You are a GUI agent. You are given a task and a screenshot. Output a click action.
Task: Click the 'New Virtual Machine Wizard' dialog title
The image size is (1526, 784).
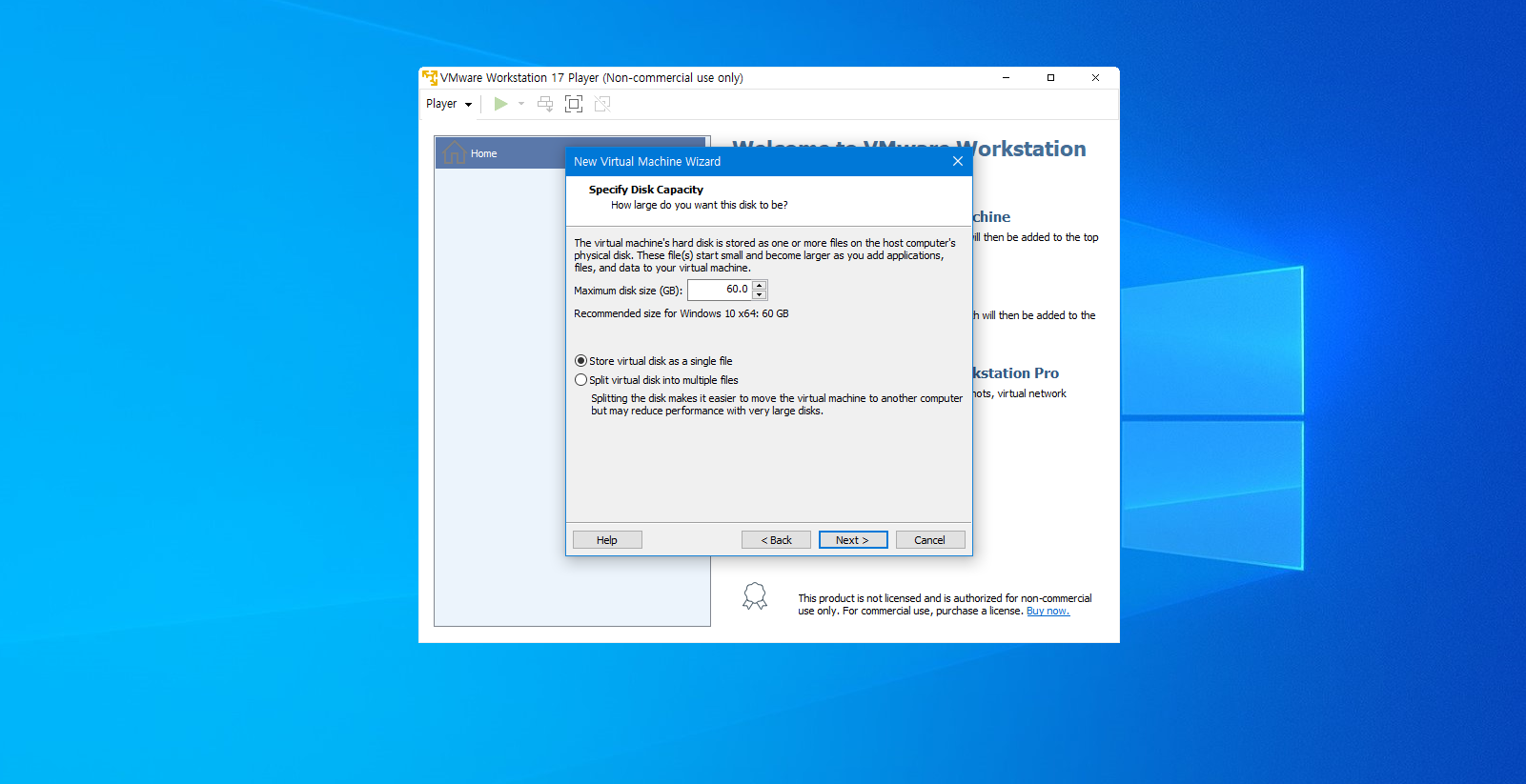pos(647,162)
